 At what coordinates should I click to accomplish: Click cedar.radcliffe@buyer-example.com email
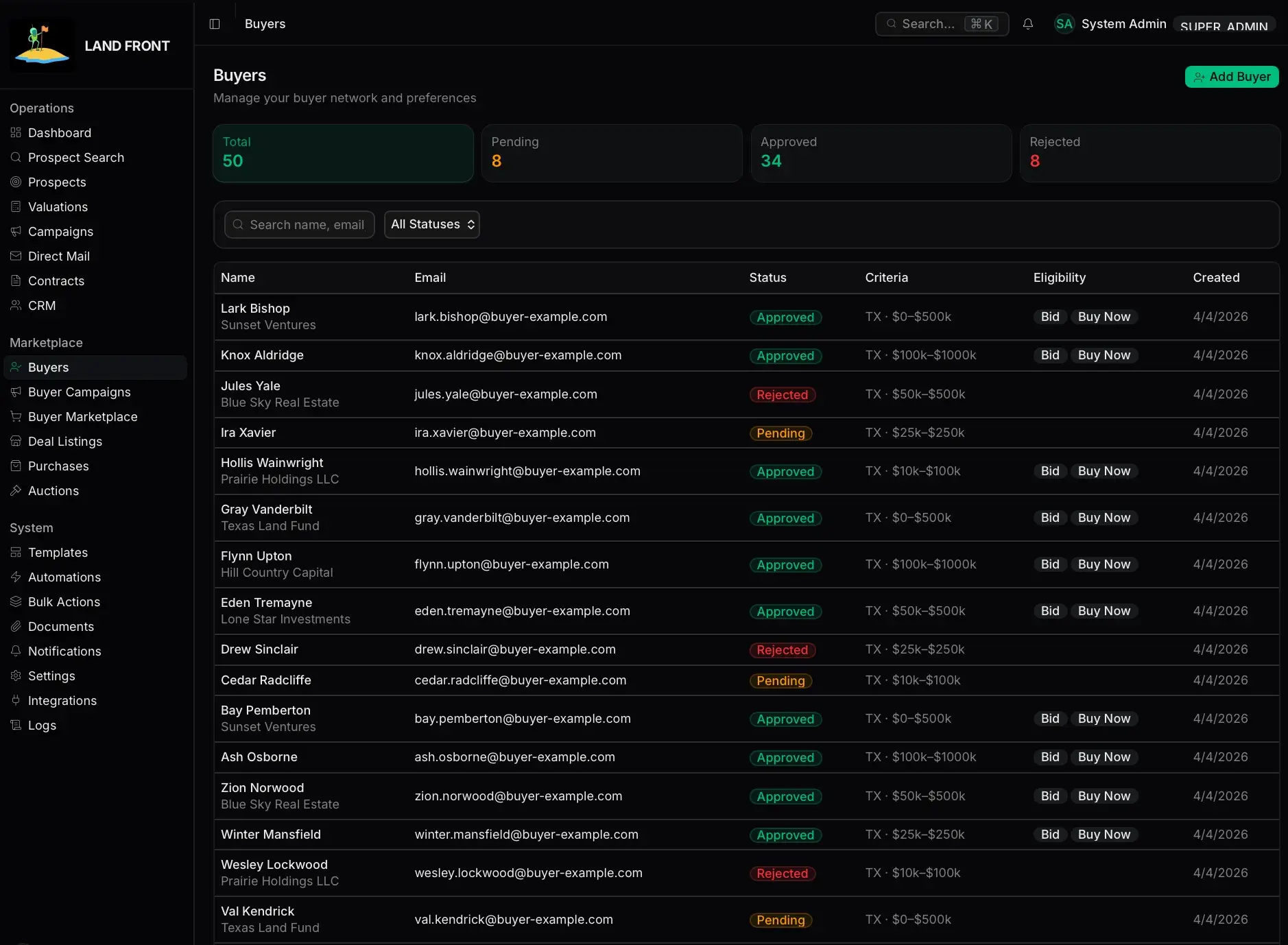[x=520, y=680]
